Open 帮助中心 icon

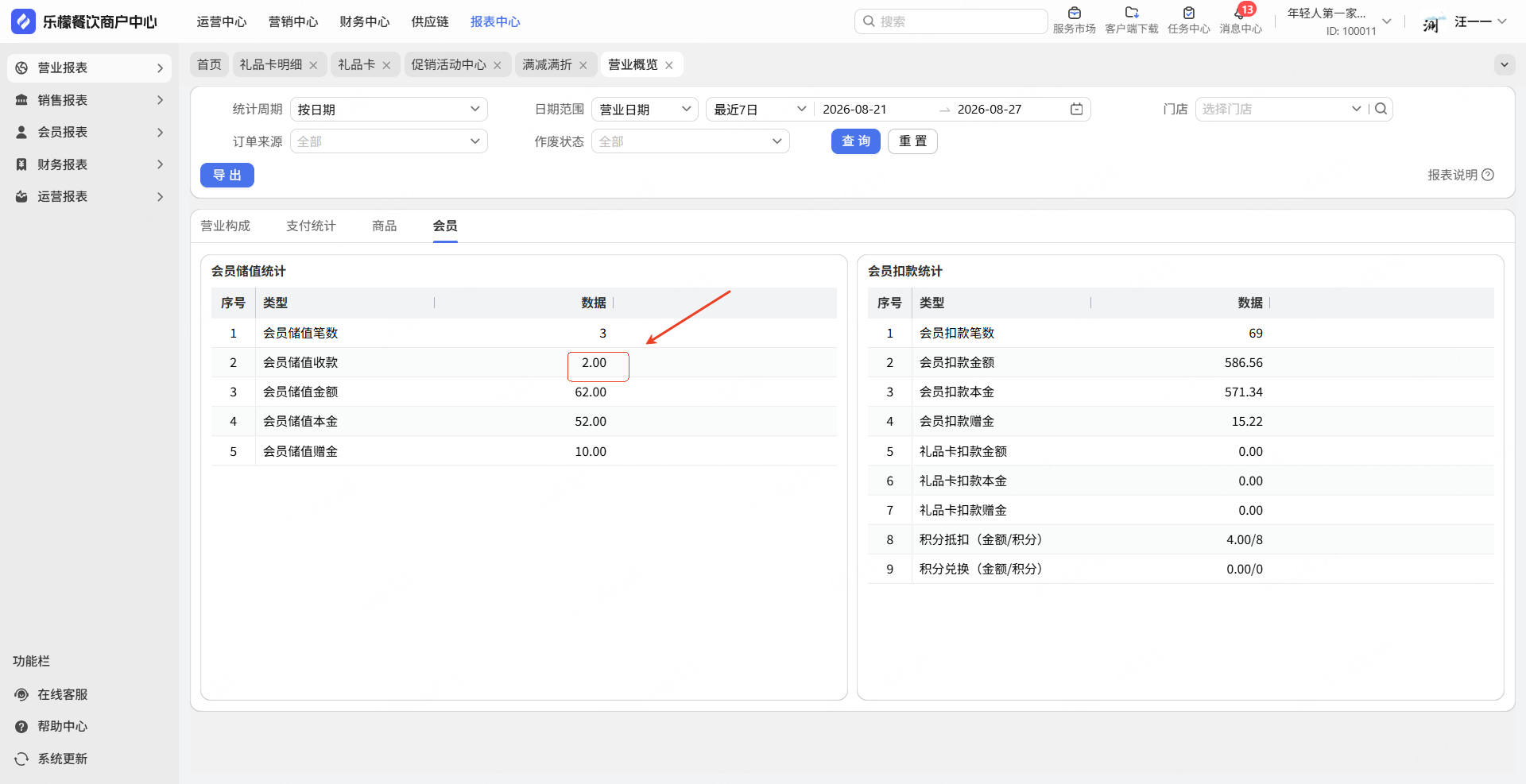click(x=21, y=726)
